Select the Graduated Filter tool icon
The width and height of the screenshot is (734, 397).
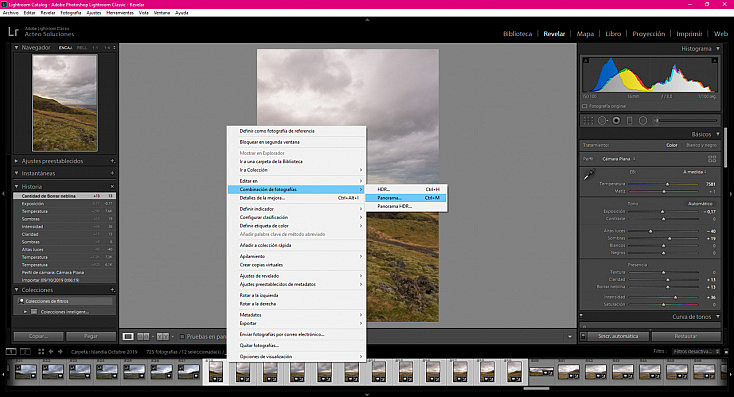coord(630,121)
